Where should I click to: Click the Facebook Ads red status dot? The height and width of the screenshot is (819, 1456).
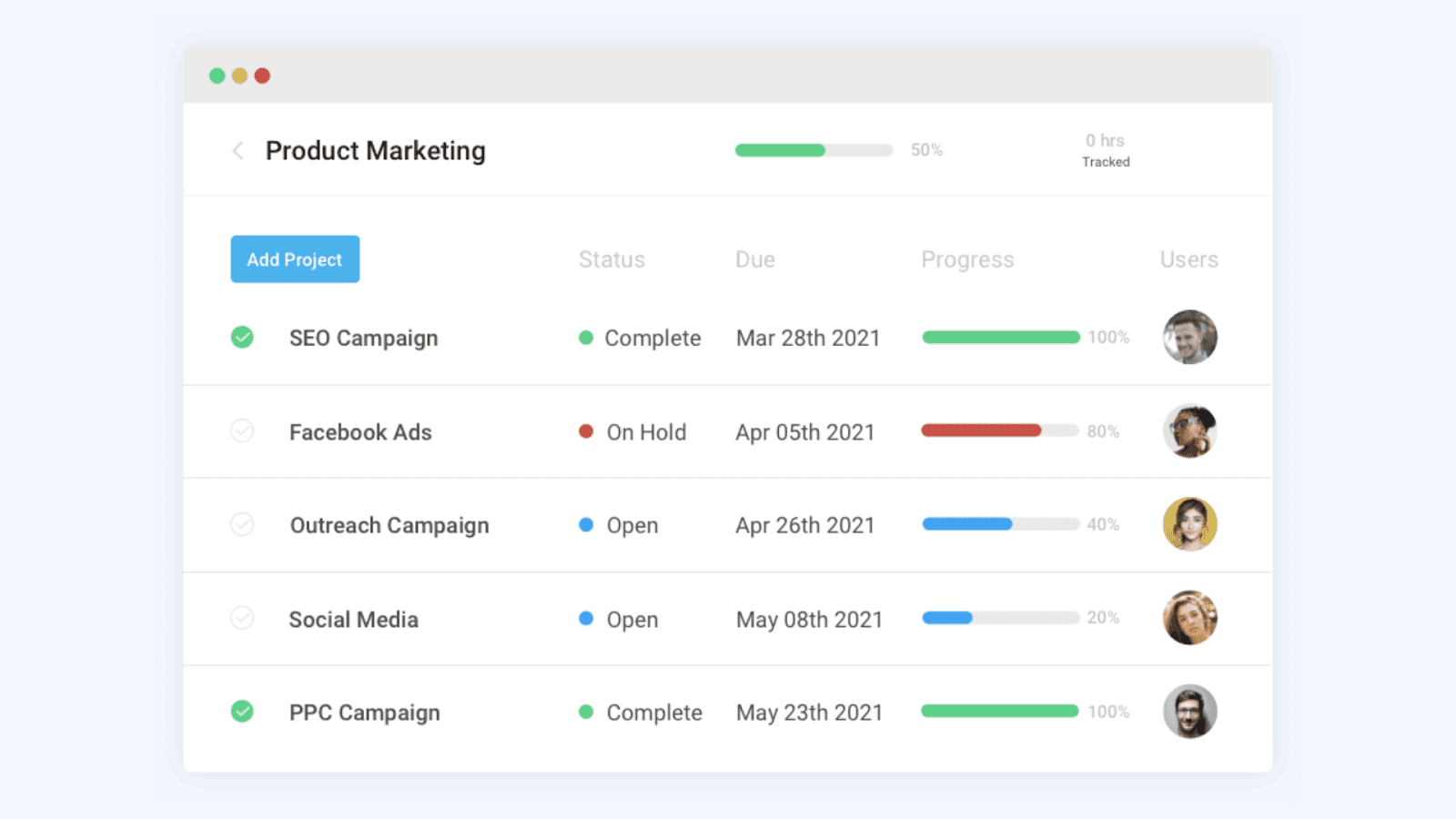coord(586,431)
